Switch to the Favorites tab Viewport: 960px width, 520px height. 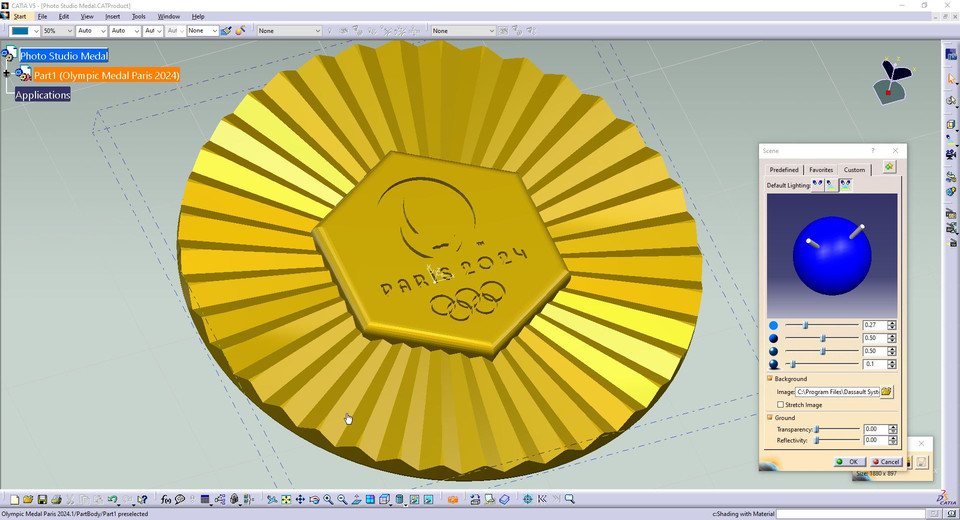821,170
